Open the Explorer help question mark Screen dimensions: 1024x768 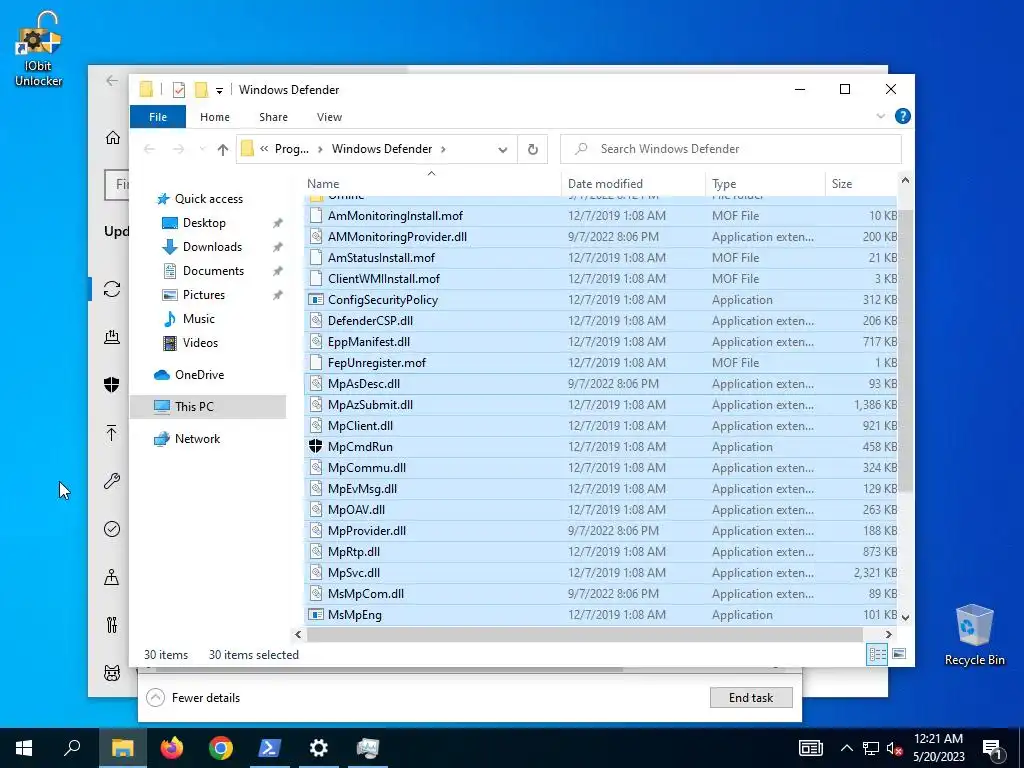[903, 116]
